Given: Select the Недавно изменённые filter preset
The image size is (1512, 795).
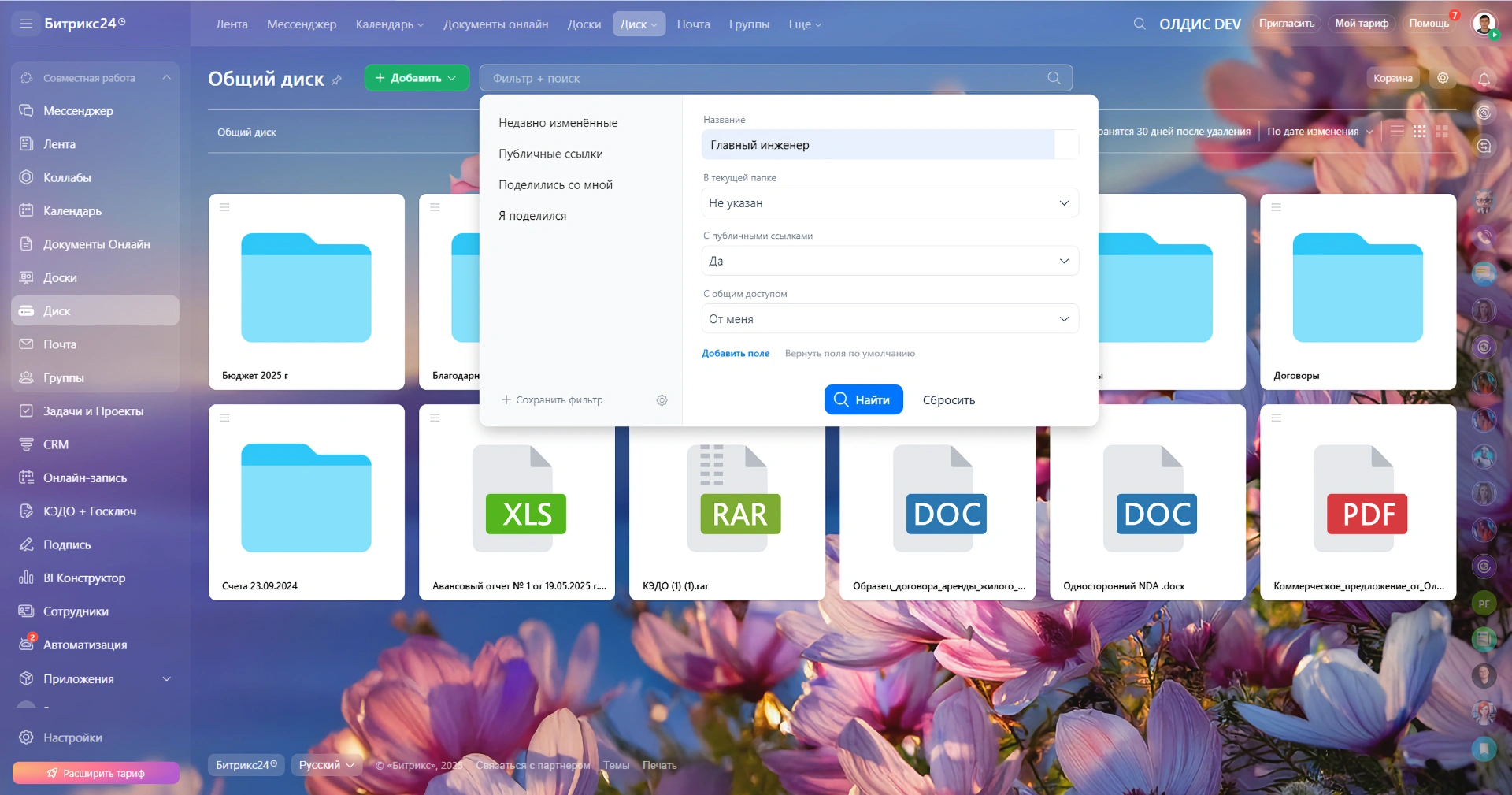Looking at the screenshot, I should (x=558, y=123).
